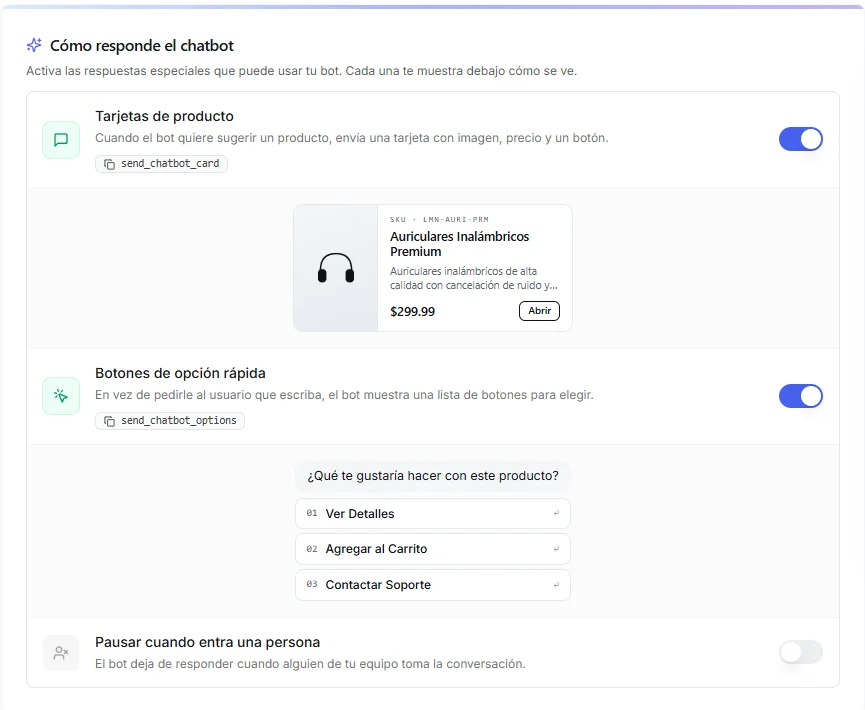Screen dimensions: 865x710
Task: Click the Tarjetas de producto title
Action: (x=164, y=116)
